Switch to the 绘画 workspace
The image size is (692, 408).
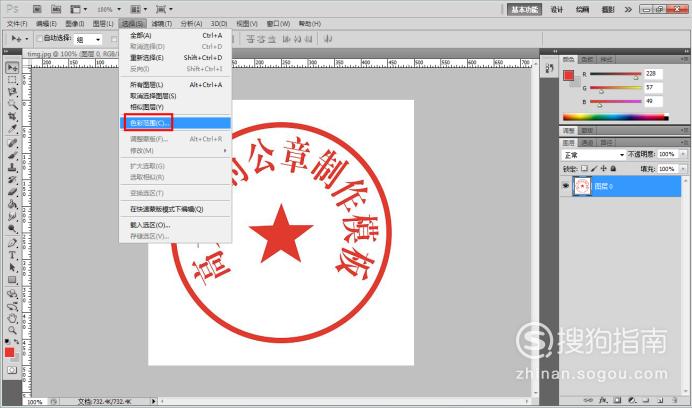click(583, 9)
